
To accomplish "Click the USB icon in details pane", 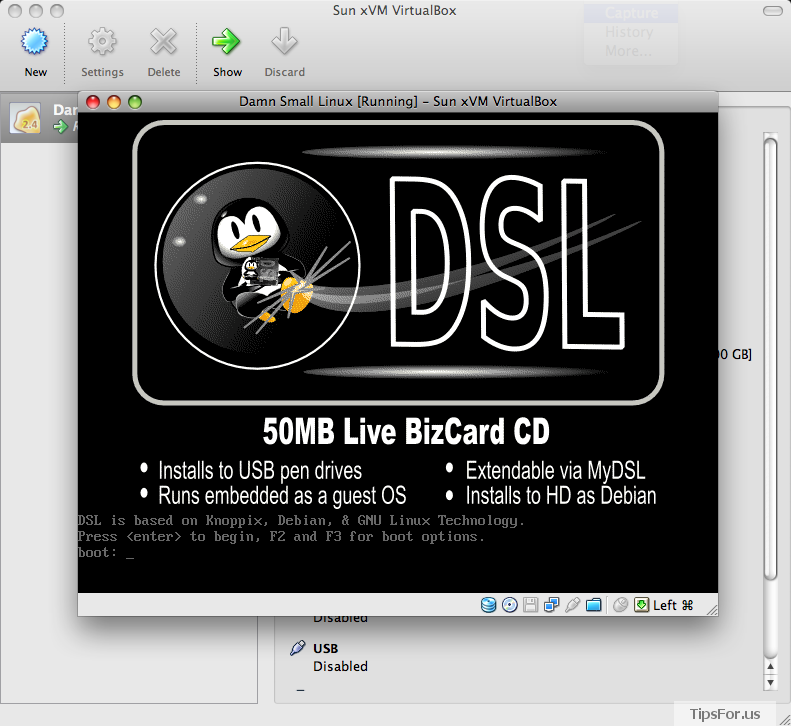I will point(298,648).
